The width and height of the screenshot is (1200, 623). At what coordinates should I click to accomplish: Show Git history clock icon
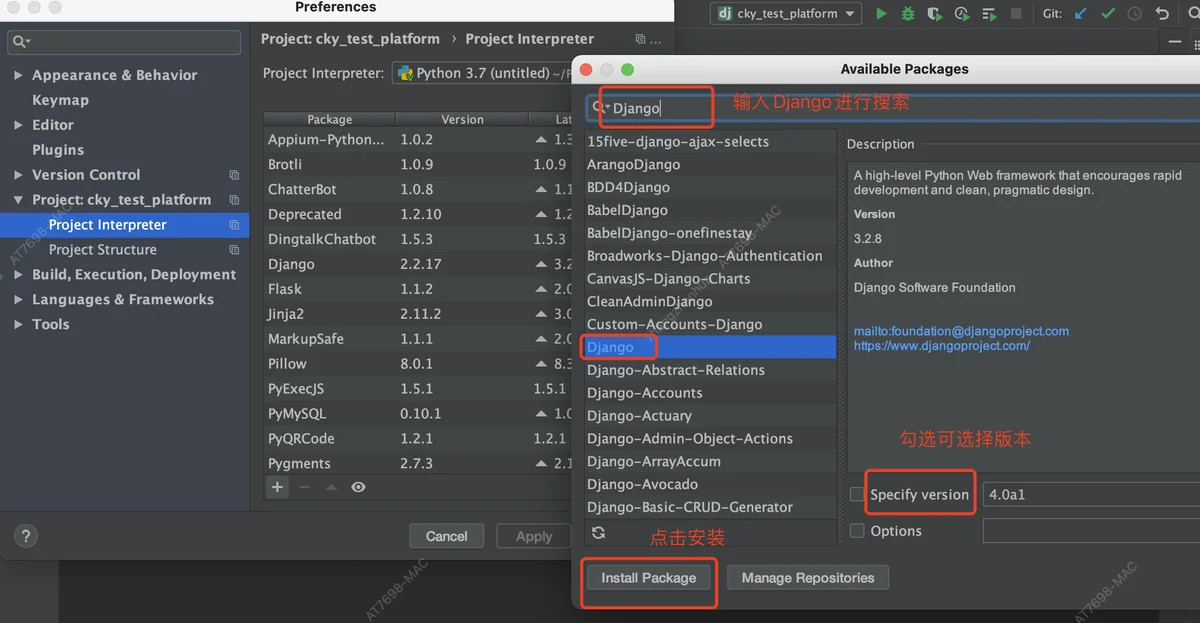1135,14
